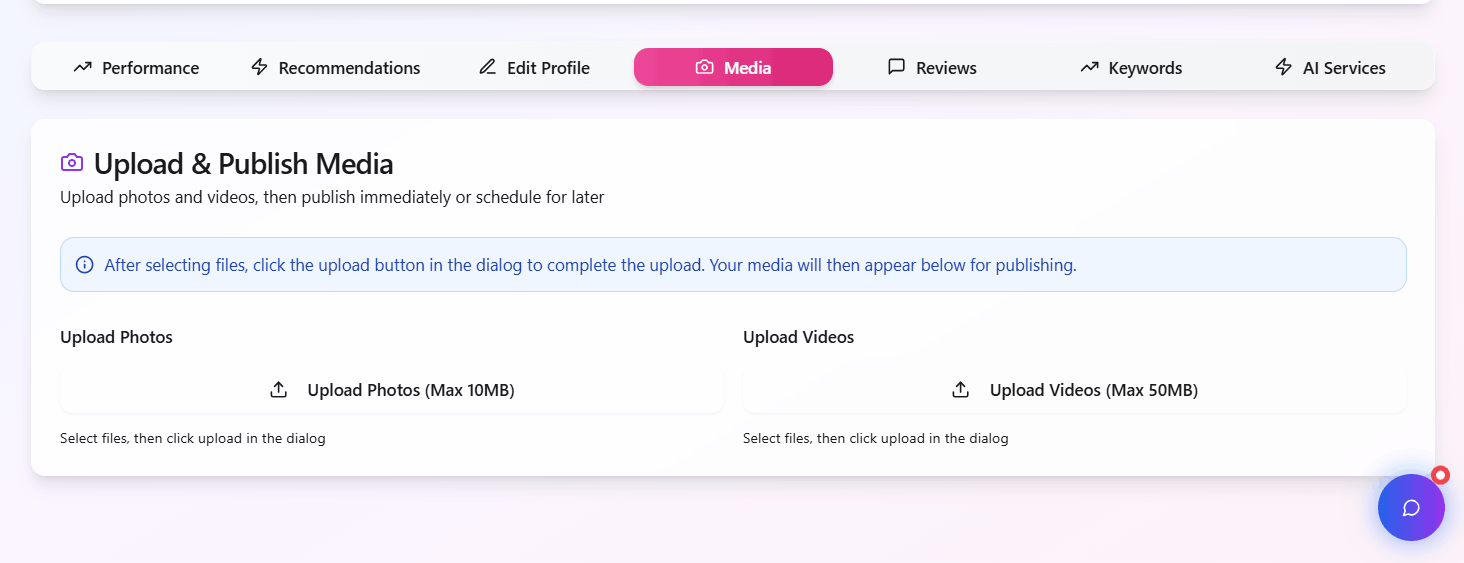Select the camera icon in the Media tab
1464x563 pixels.
point(705,68)
